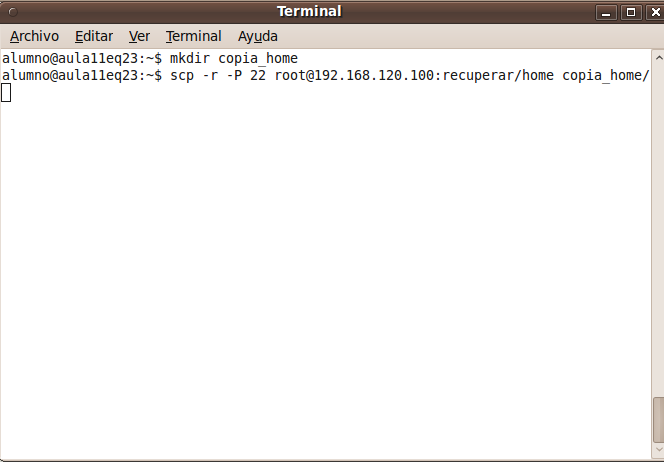Click the vertical scrollbar thumb
This screenshot has height=462, width=664.
(658, 419)
